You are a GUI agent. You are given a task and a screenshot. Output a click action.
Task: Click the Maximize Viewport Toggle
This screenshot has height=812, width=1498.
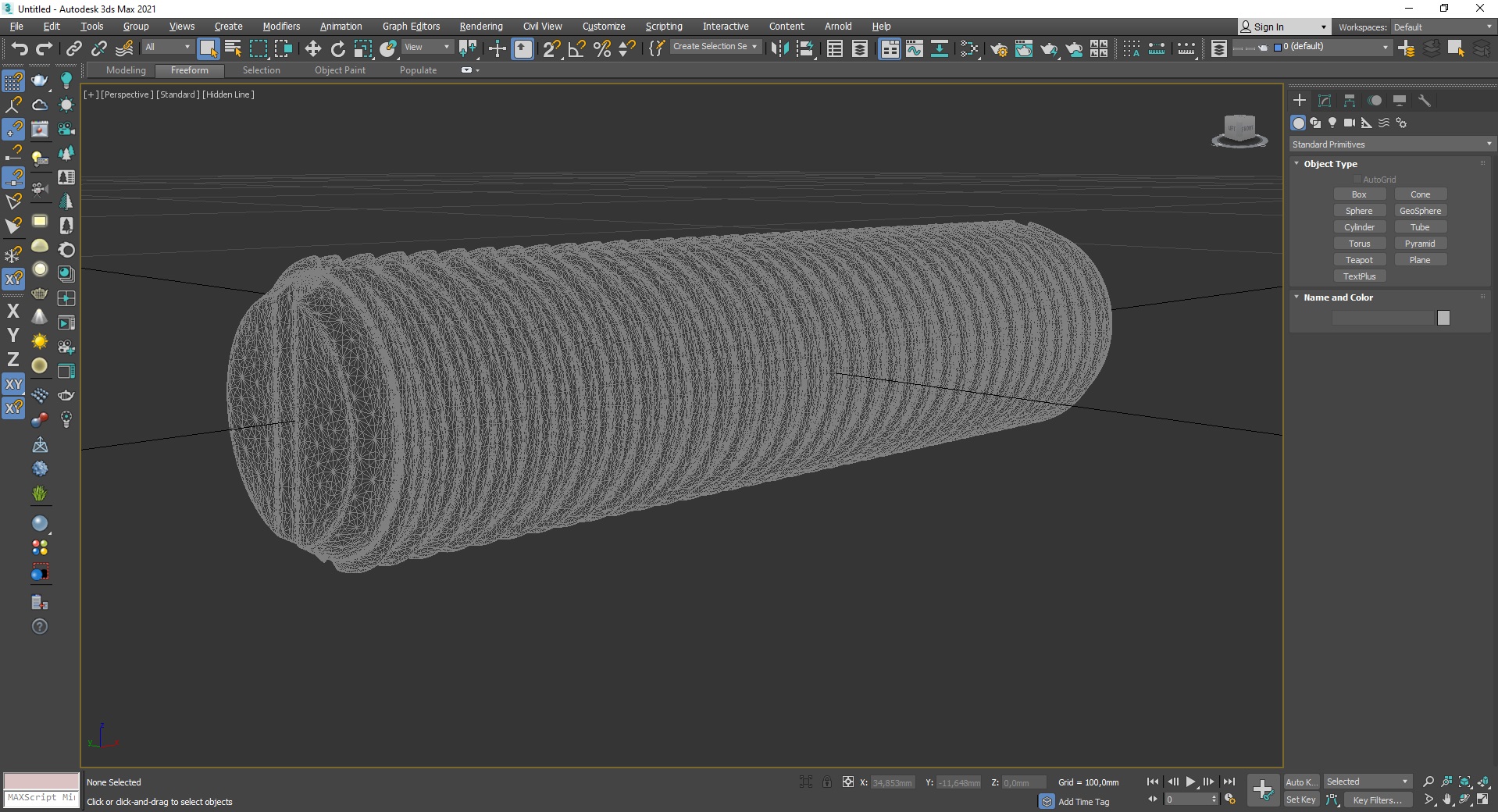[1482, 800]
